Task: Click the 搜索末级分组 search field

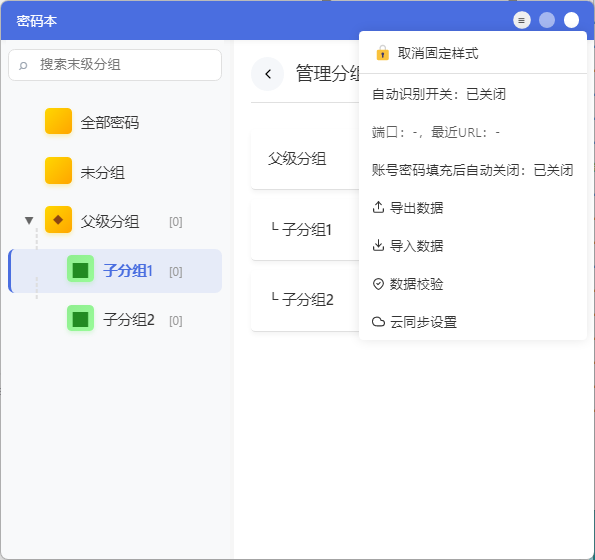Action: 115,65
